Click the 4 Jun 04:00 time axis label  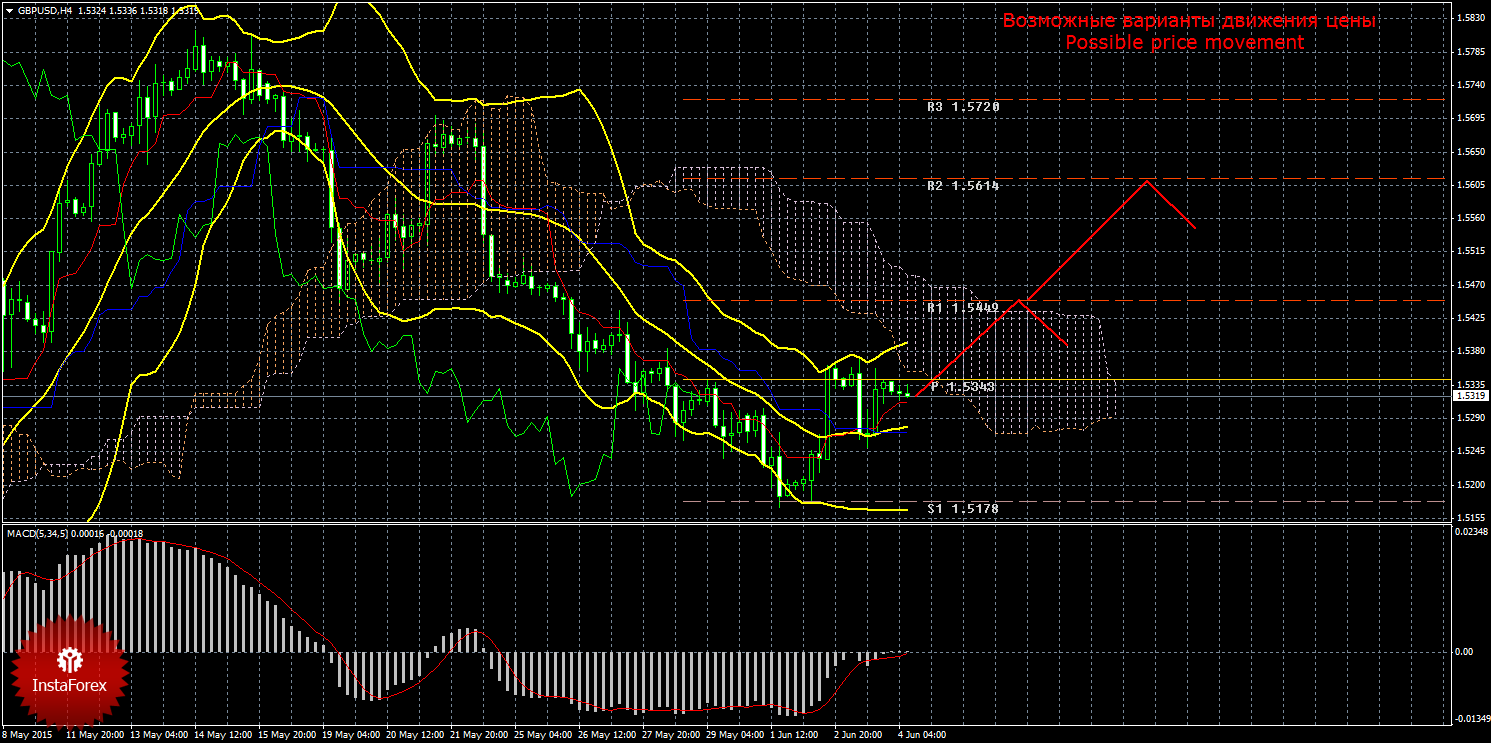921,734
